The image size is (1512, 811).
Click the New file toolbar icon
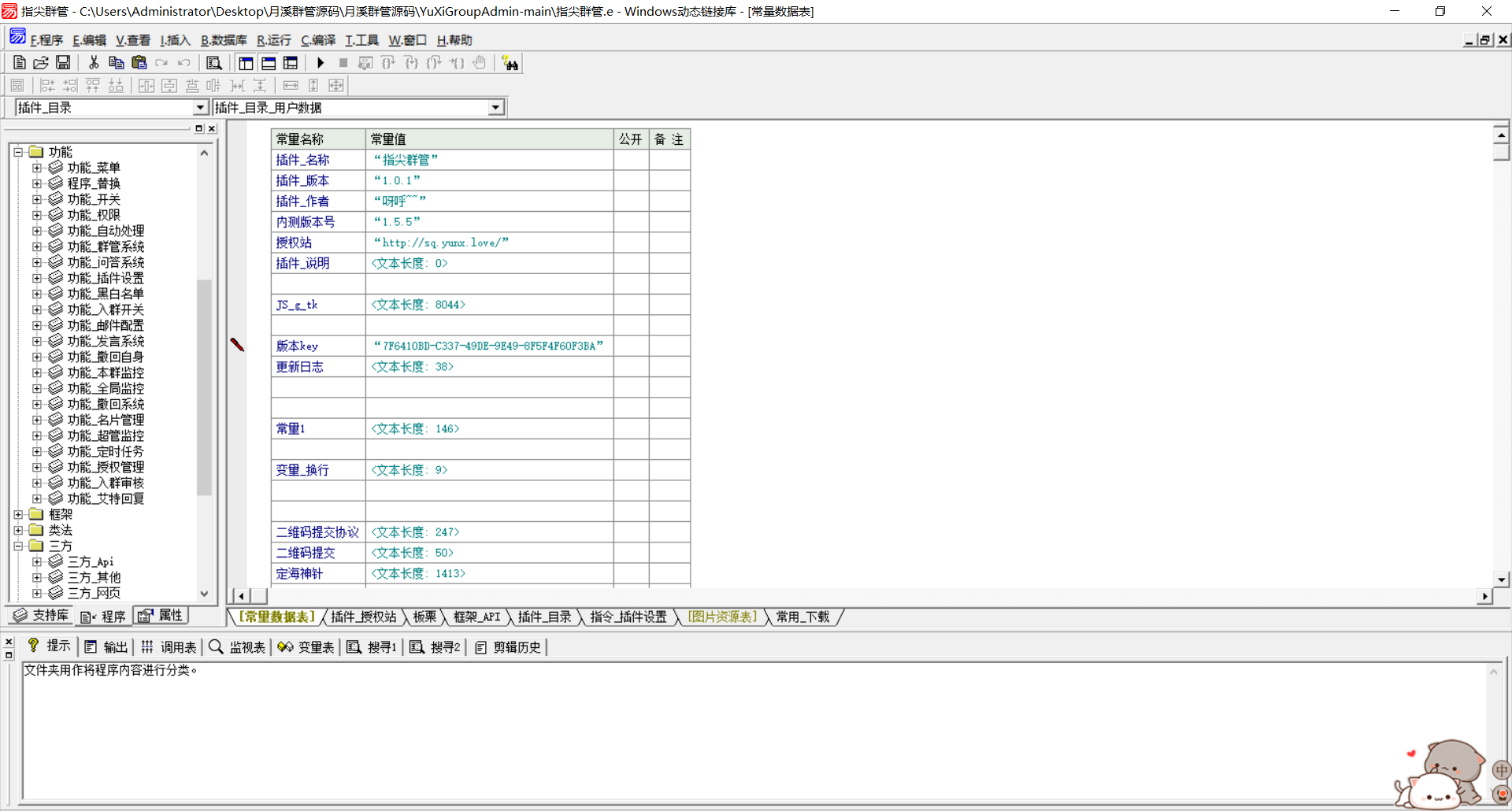click(x=20, y=63)
